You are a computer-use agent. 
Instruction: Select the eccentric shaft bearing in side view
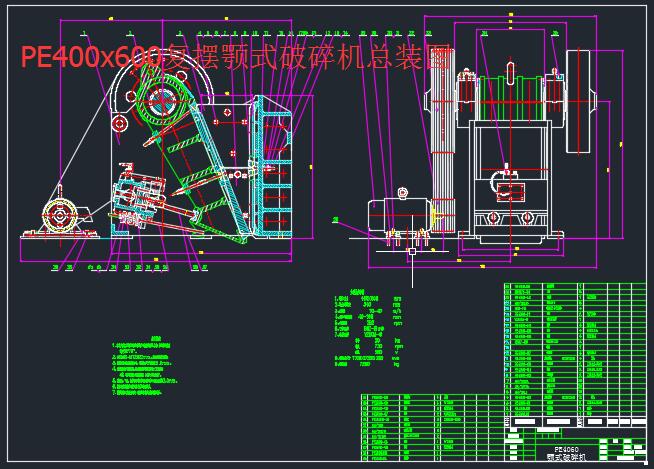[162, 101]
